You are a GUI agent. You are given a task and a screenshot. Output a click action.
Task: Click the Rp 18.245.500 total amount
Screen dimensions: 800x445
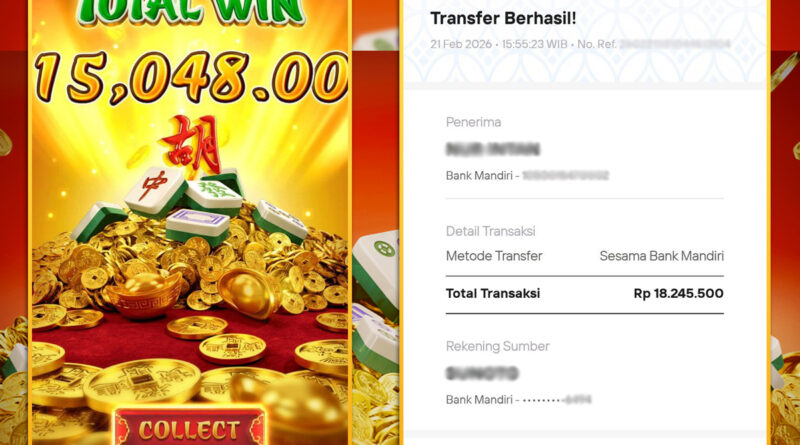tap(679, 293)
